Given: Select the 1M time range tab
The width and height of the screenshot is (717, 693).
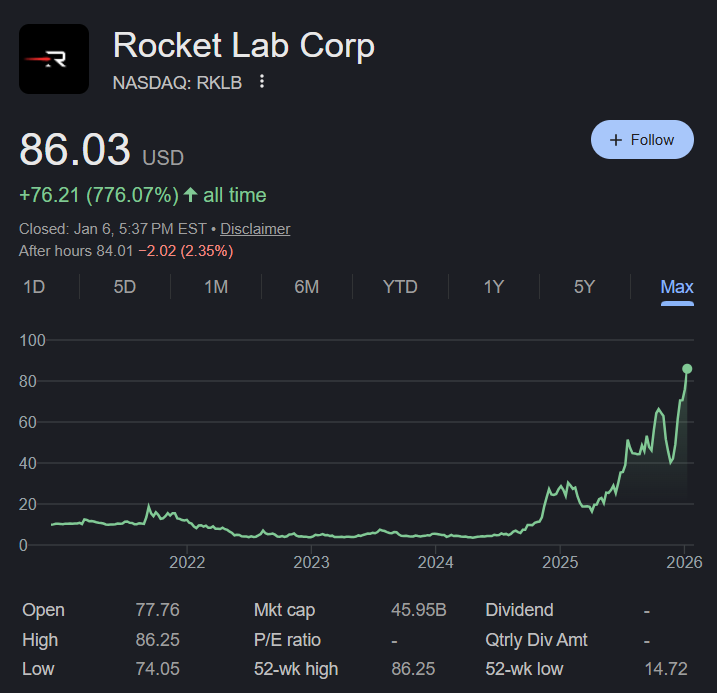Looking at the screenshot, I should tap(216, 287).
